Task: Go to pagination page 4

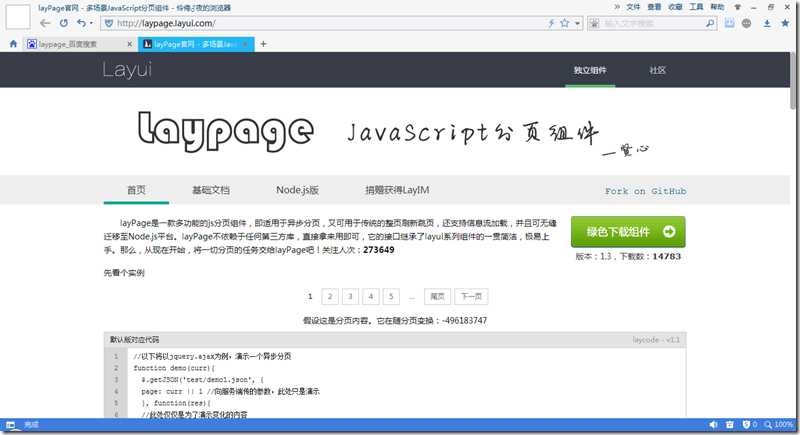Action: (x=370, y=296)
